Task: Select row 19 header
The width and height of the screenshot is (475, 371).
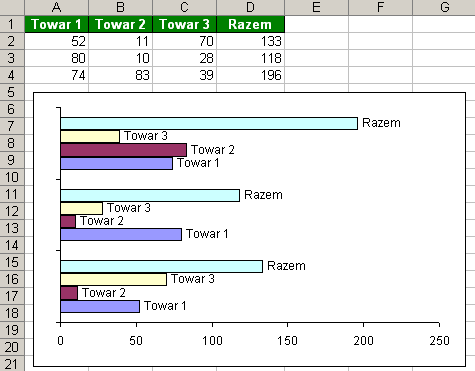Action: (12, 330)
